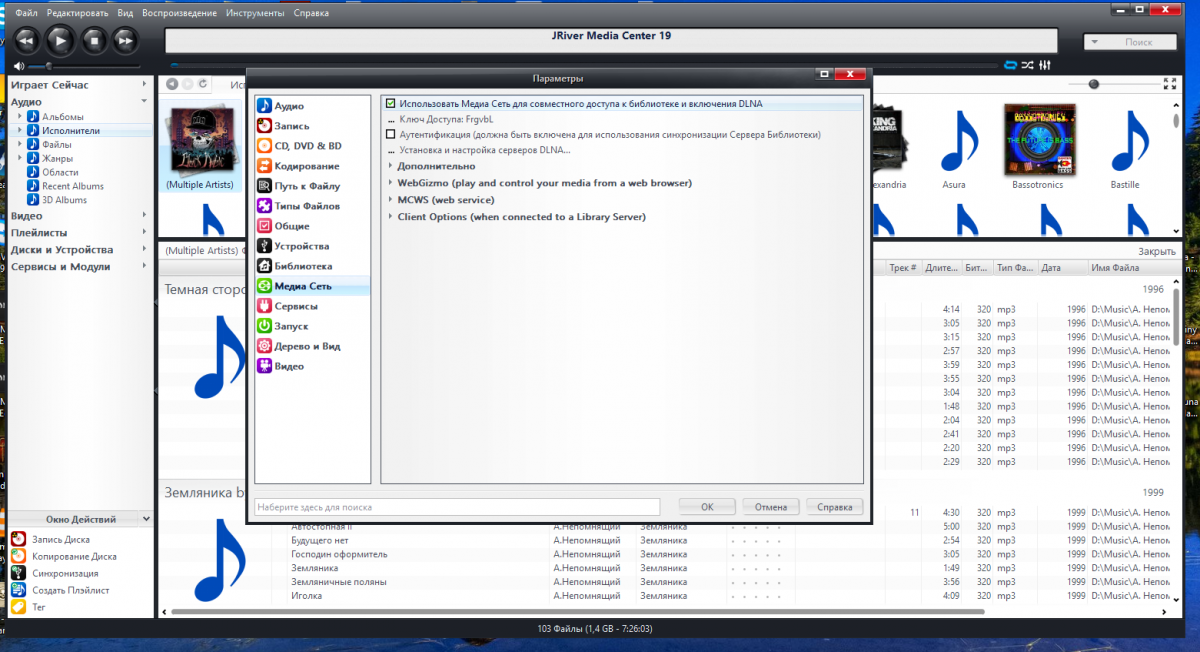This screenshot has height=652, width=1200.
Task: Stop playback with the Stop button
Action: tap(93, 40)
